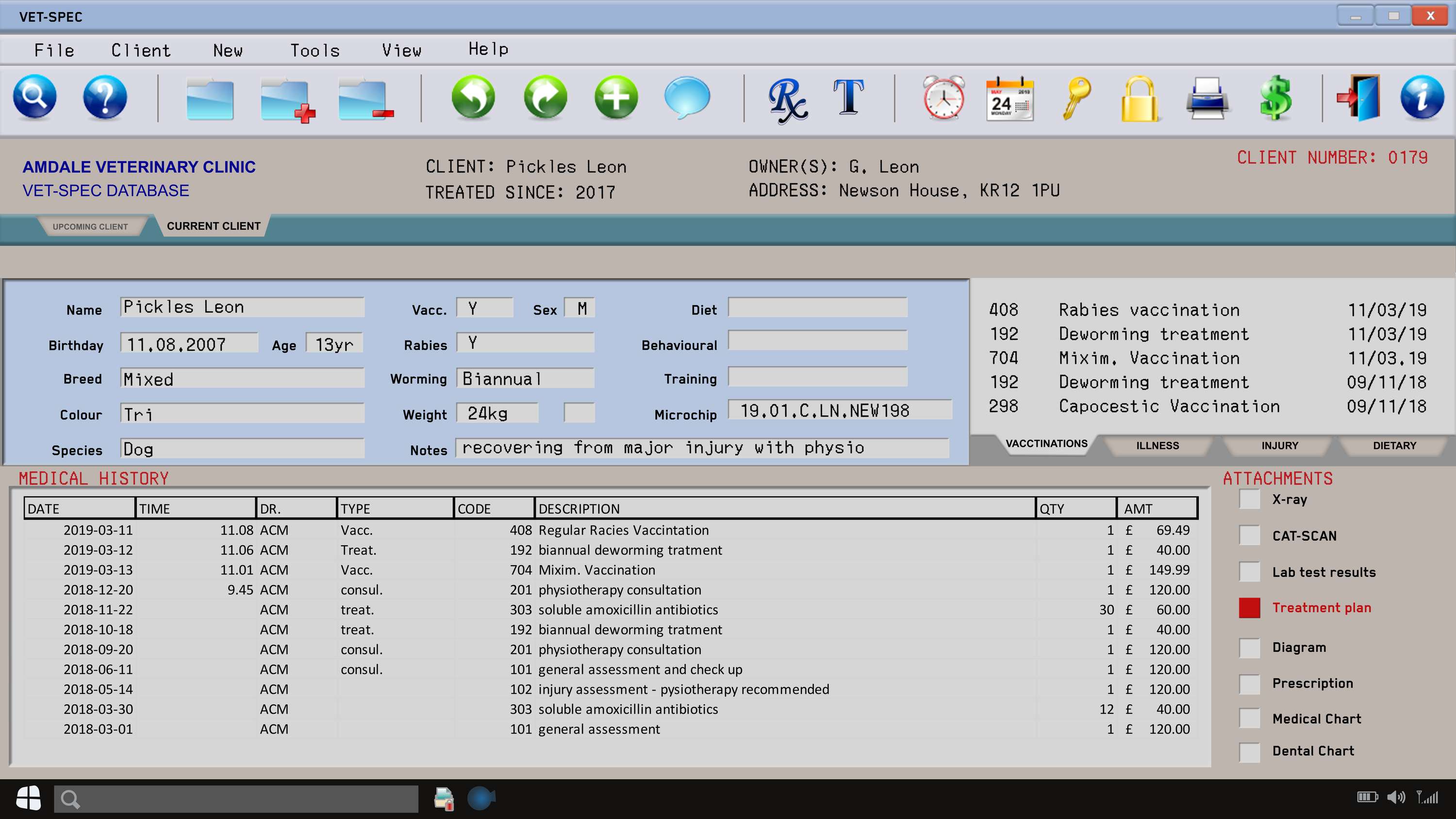This screenshot has width=1456, height=819.
Task: Click the folder icon with red minus
Action: point(365,99)
